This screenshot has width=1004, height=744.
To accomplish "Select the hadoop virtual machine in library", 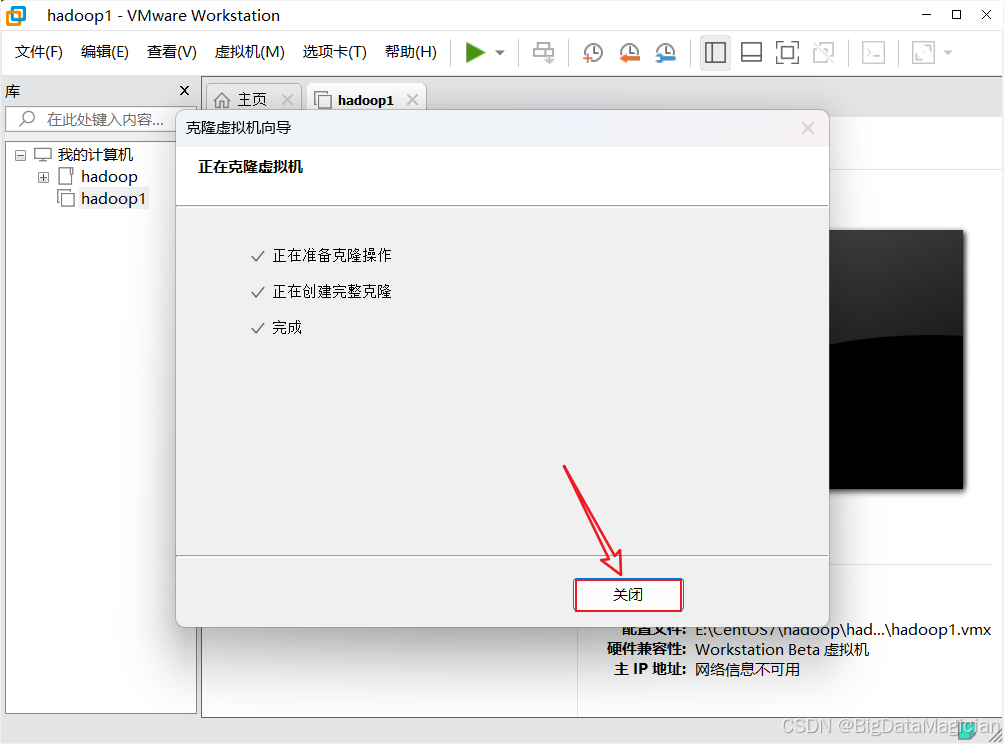I will [109, 177].
